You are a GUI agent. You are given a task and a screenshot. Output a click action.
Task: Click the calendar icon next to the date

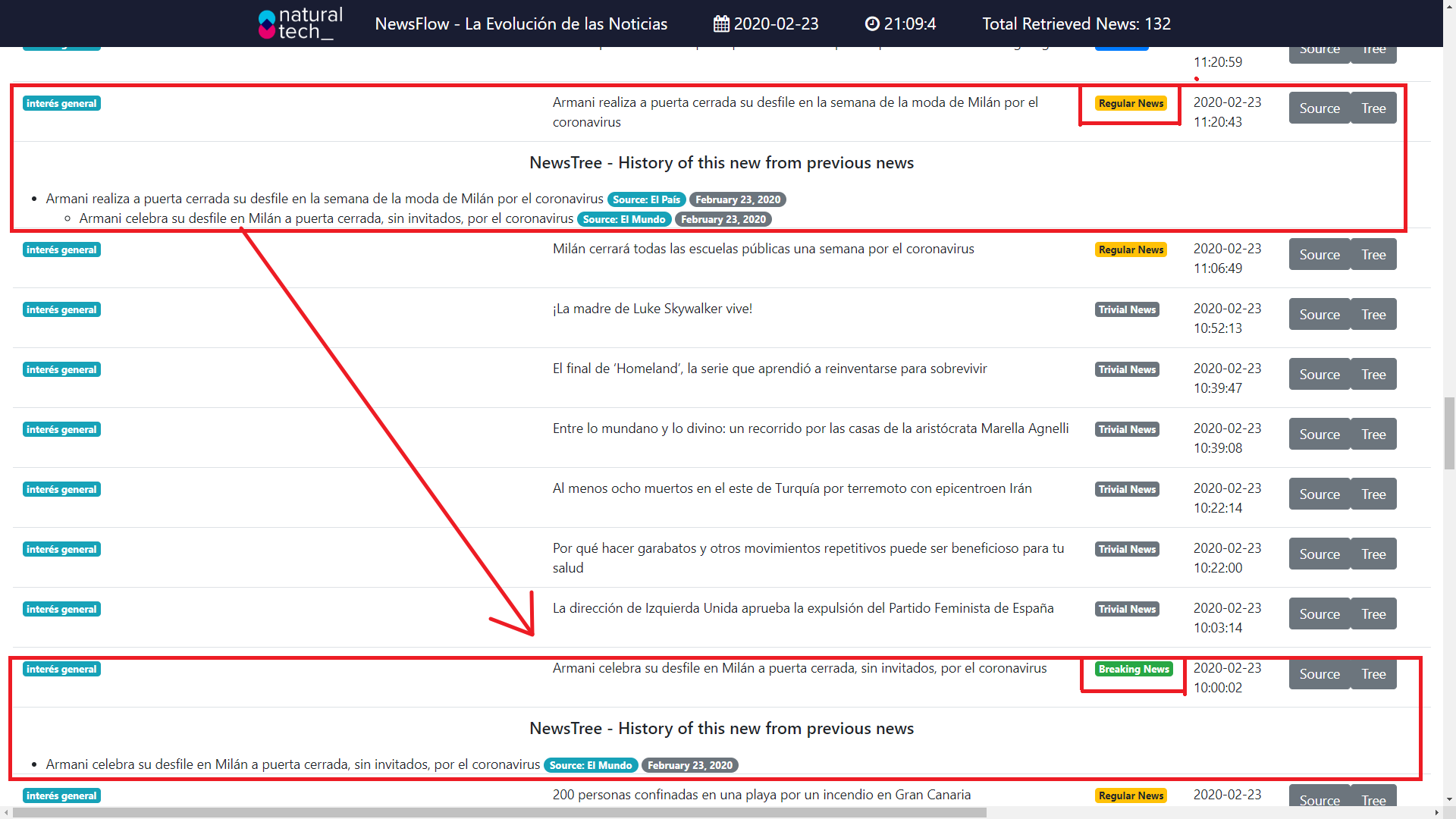(x=721, y=24)
